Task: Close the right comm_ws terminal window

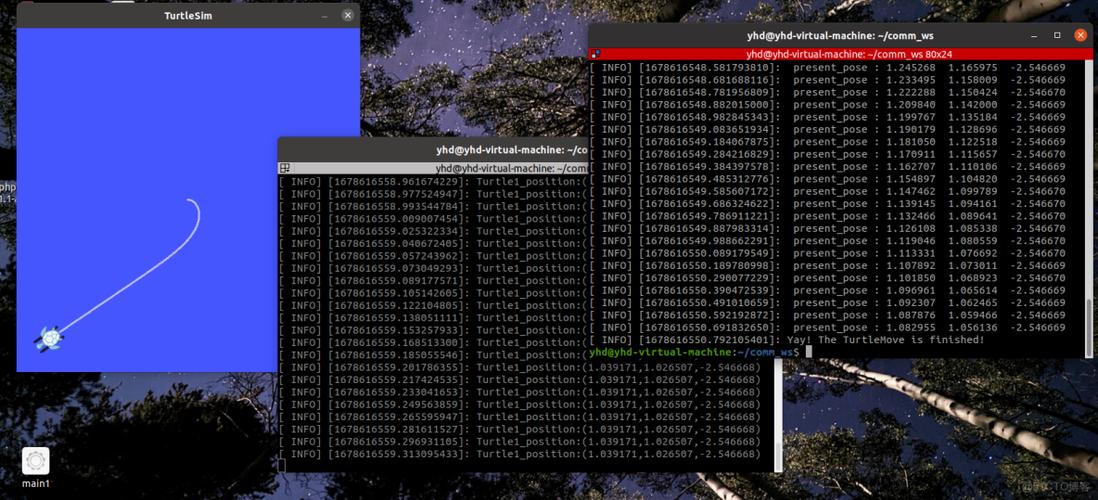Action: [1080, 35]
